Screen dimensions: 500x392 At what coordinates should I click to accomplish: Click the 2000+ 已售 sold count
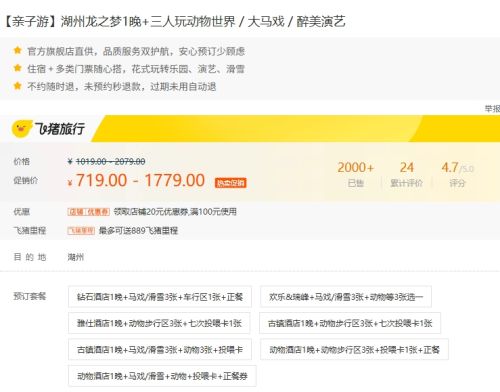[356, 175]
